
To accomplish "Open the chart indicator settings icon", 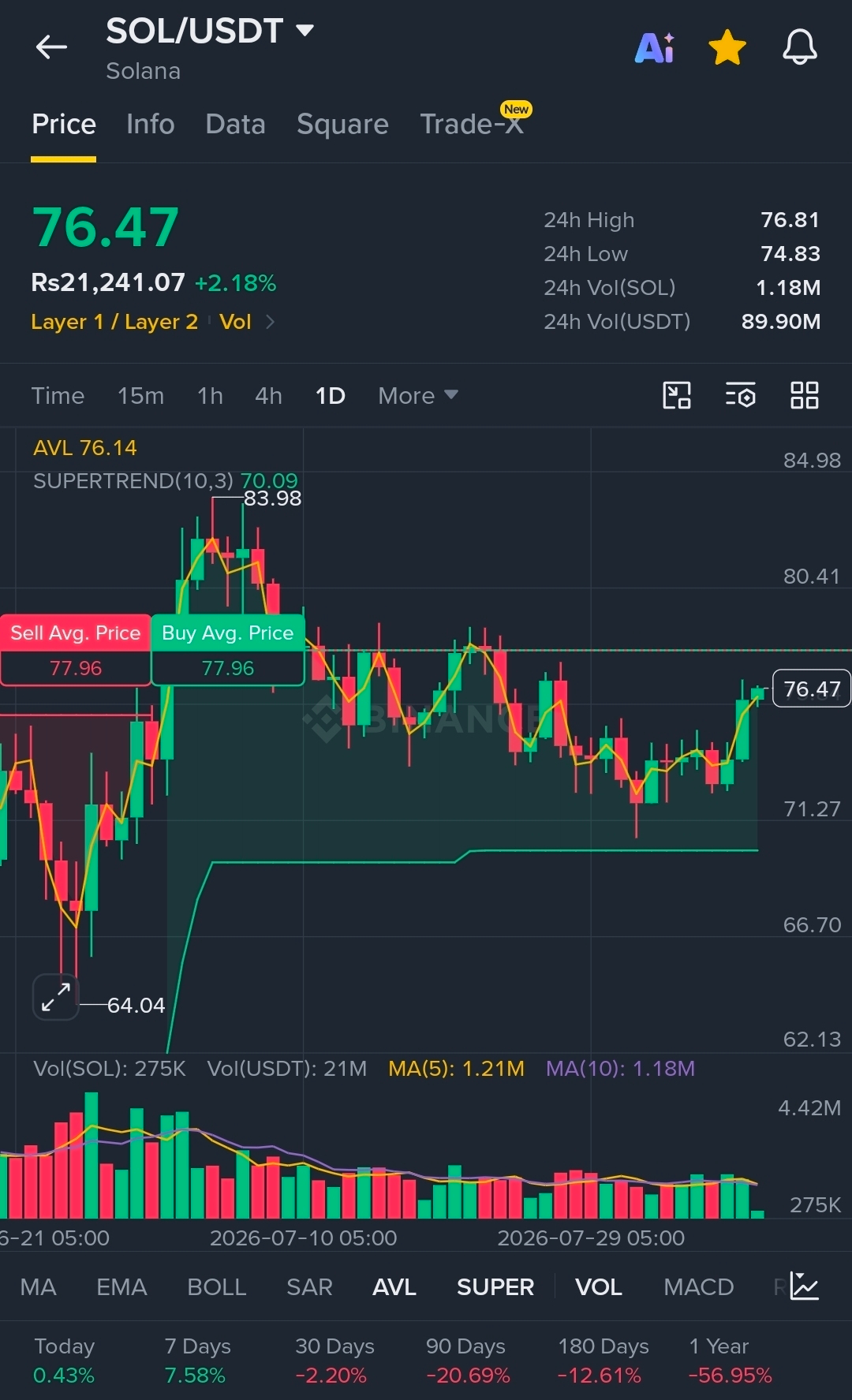I will (x=741, y=395).
